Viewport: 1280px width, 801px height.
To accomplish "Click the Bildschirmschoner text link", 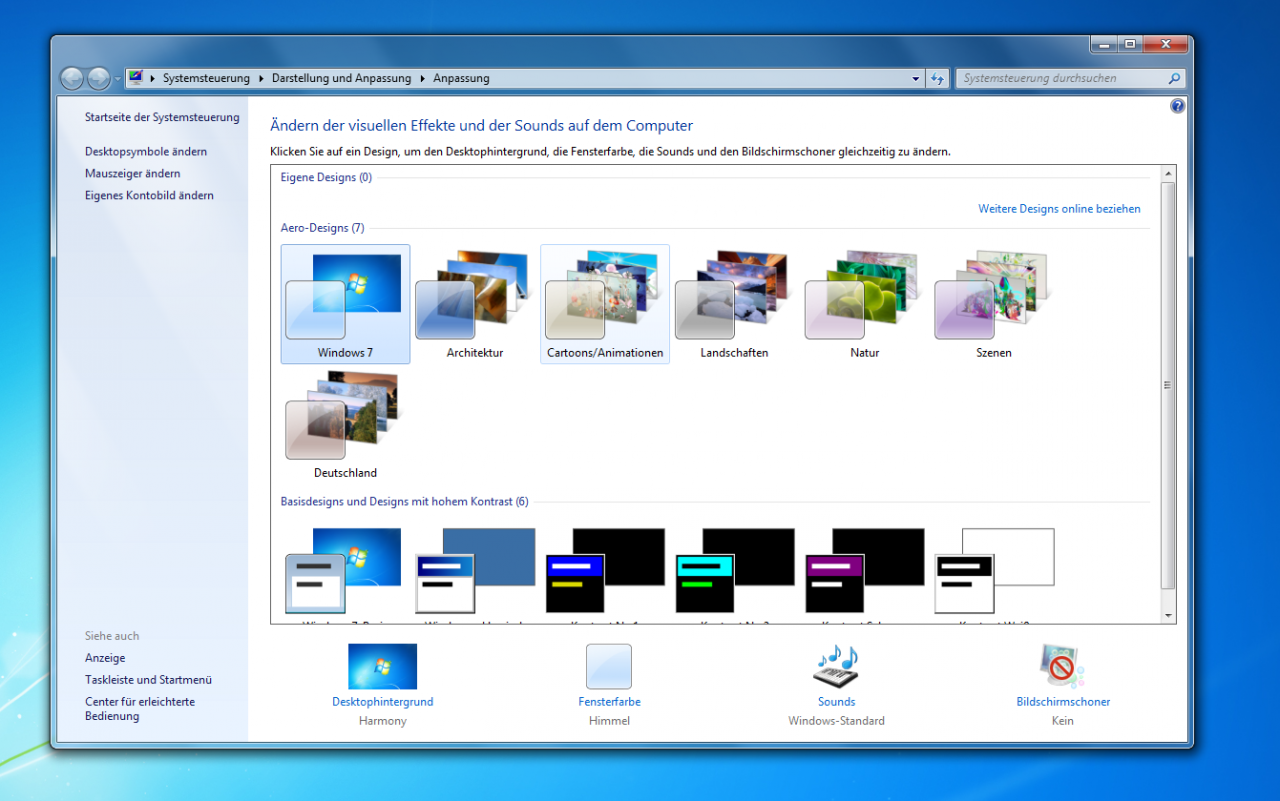I will click(1063, 702).
